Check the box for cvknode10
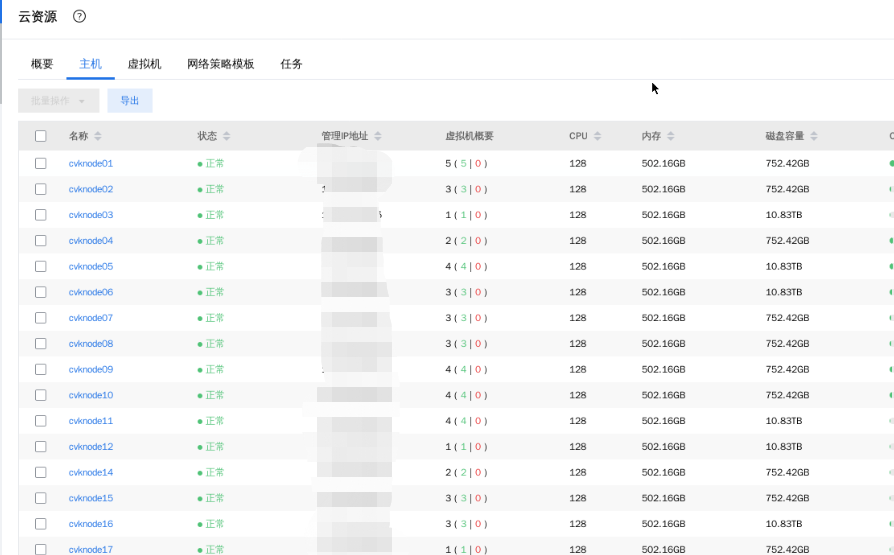Screen dimensions: 894x555 point(40,395)
